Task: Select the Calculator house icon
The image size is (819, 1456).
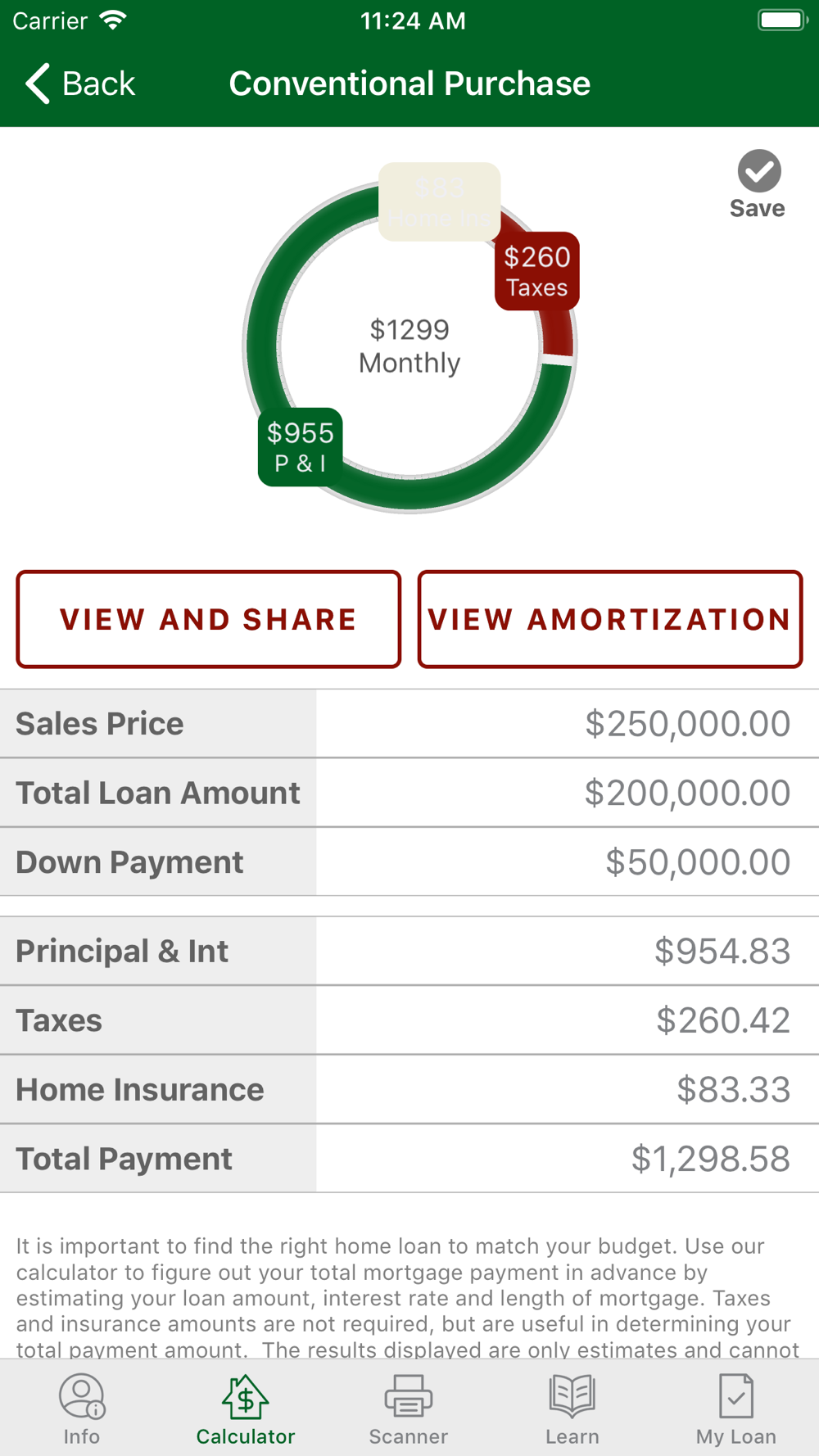Action: (245, 1396)
